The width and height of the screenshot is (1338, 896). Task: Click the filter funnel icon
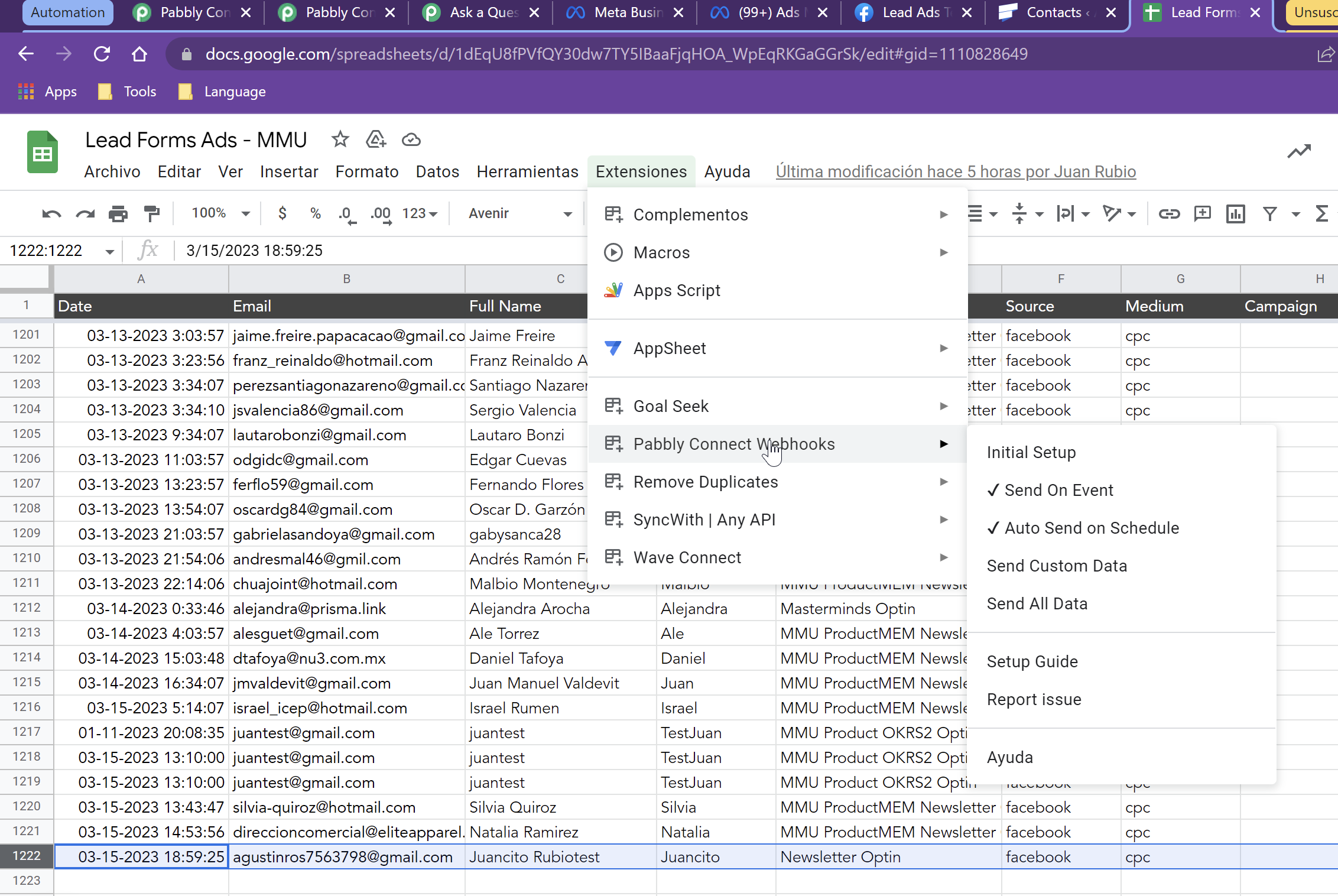1270,213
